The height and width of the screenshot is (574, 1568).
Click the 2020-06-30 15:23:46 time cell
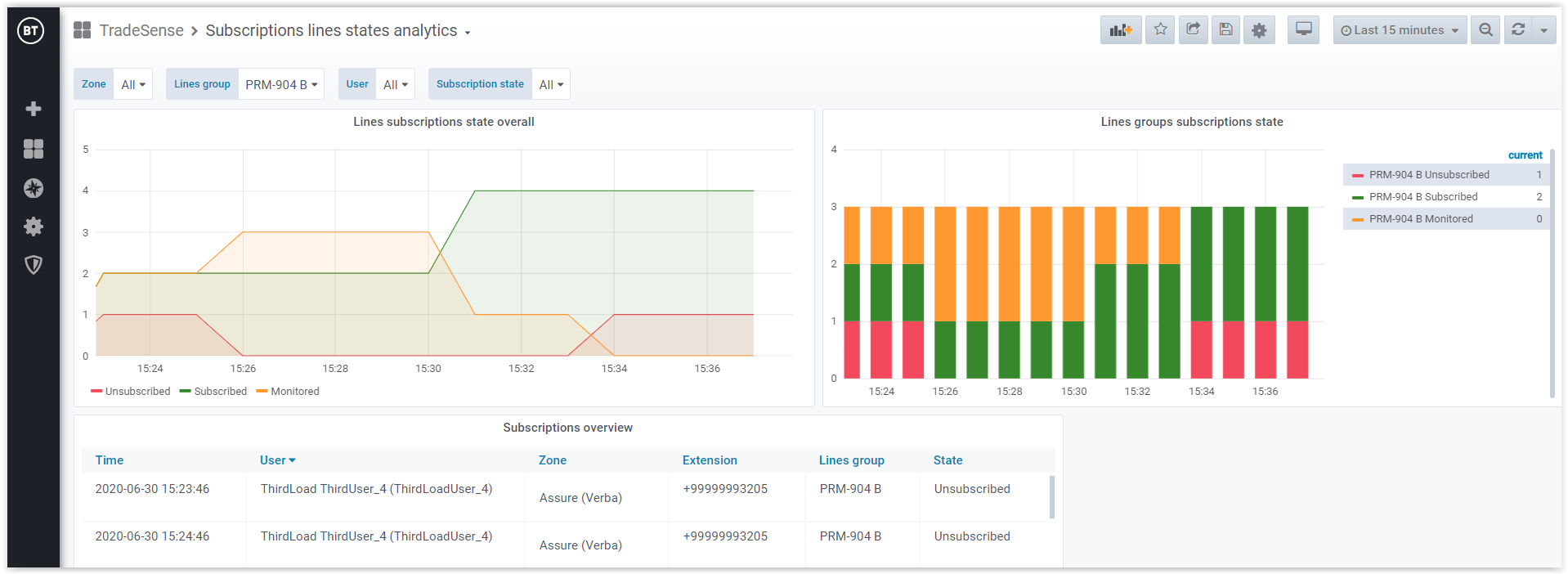[152, 489]
